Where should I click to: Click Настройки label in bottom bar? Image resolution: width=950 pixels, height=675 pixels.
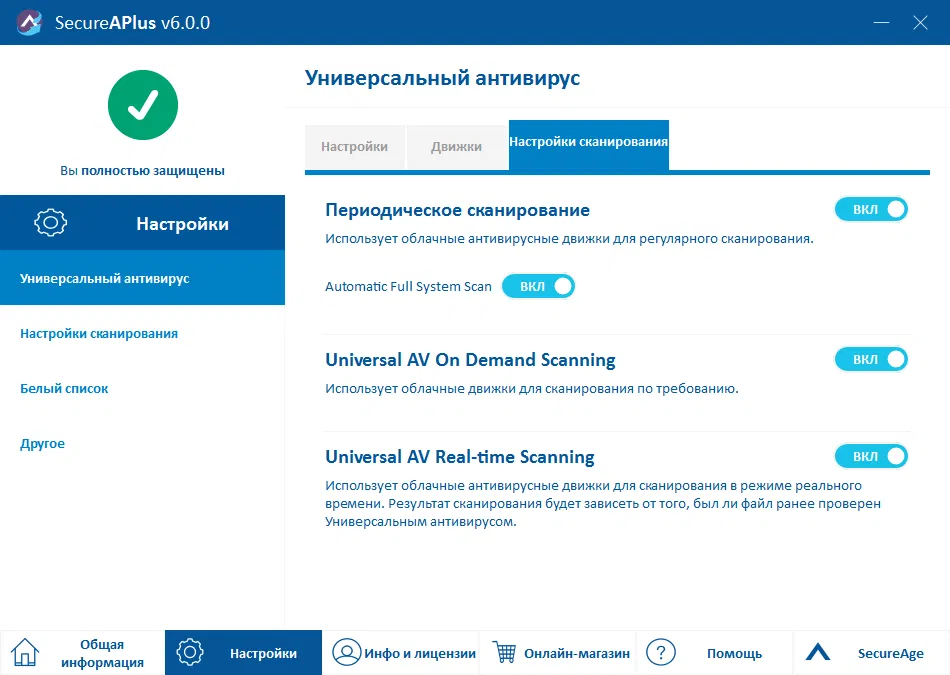pos(264,653)
